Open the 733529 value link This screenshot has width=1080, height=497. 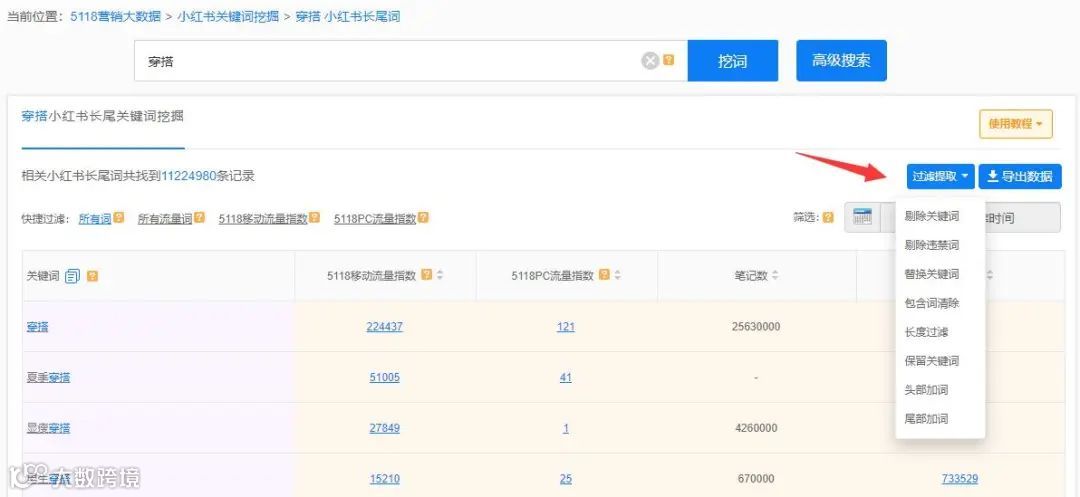[x=959, y=479]
